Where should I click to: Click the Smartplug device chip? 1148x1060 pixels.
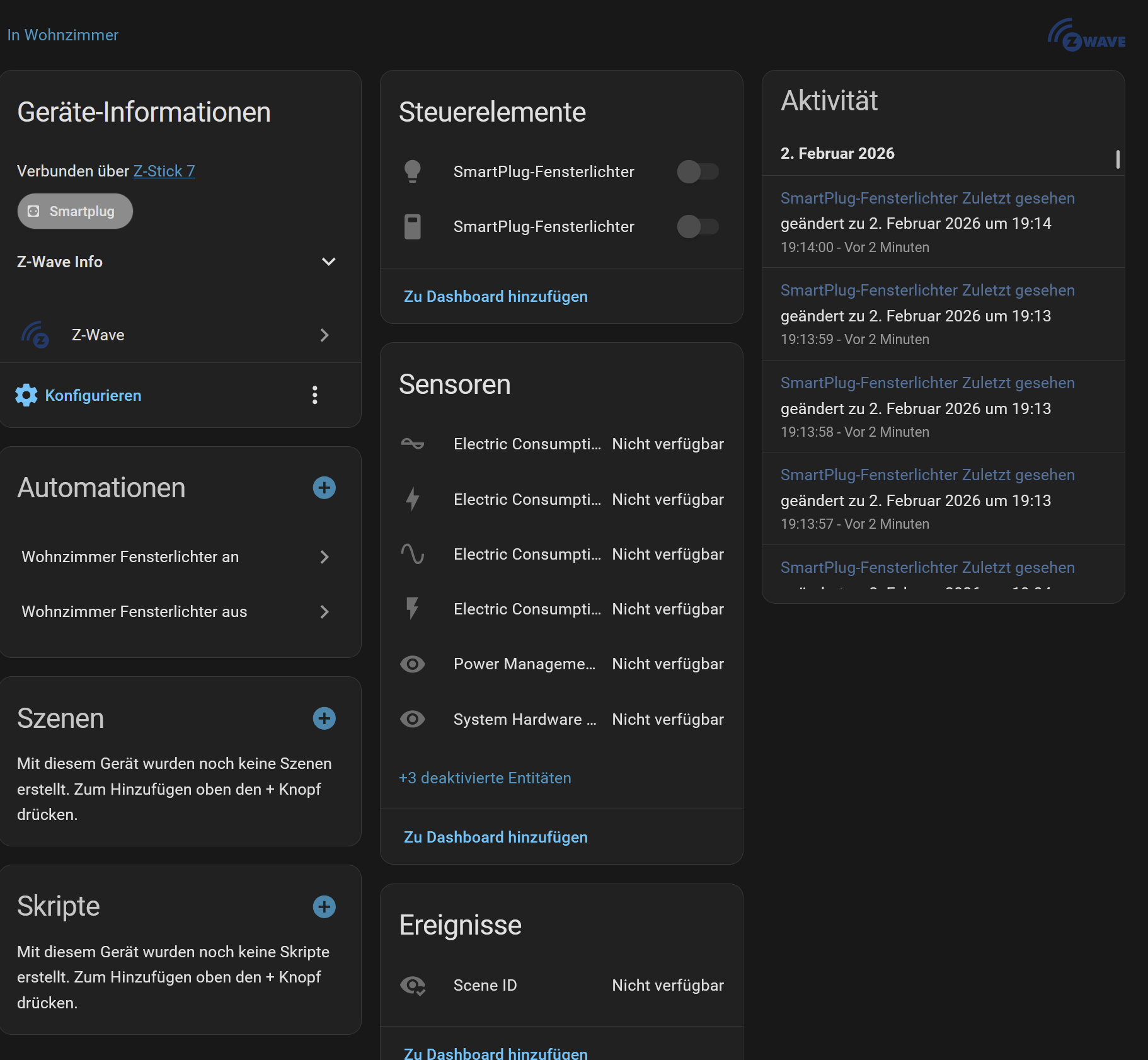(x=75, y=212)
